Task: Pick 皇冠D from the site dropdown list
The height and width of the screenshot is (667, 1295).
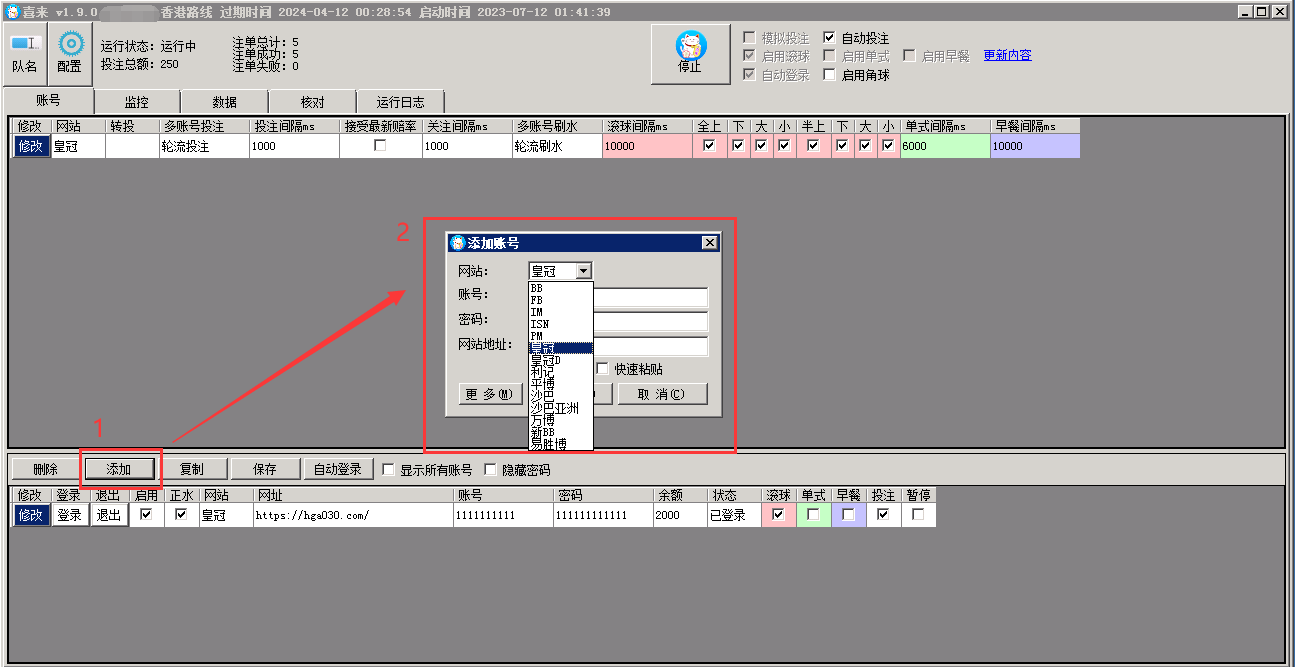Action: point(561,360)
